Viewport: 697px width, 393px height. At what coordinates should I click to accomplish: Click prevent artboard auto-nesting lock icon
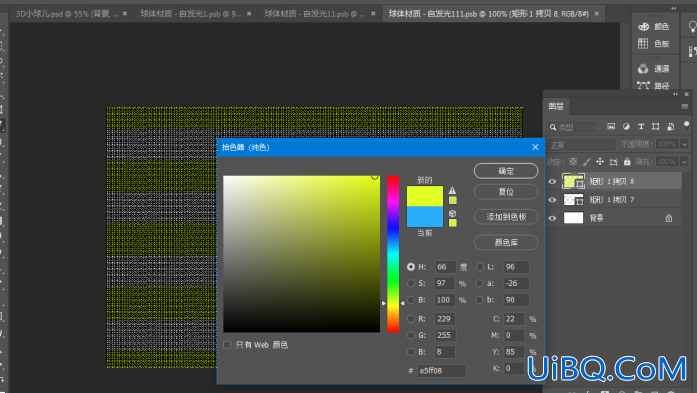pyautogui.click(x=614, y=162)
